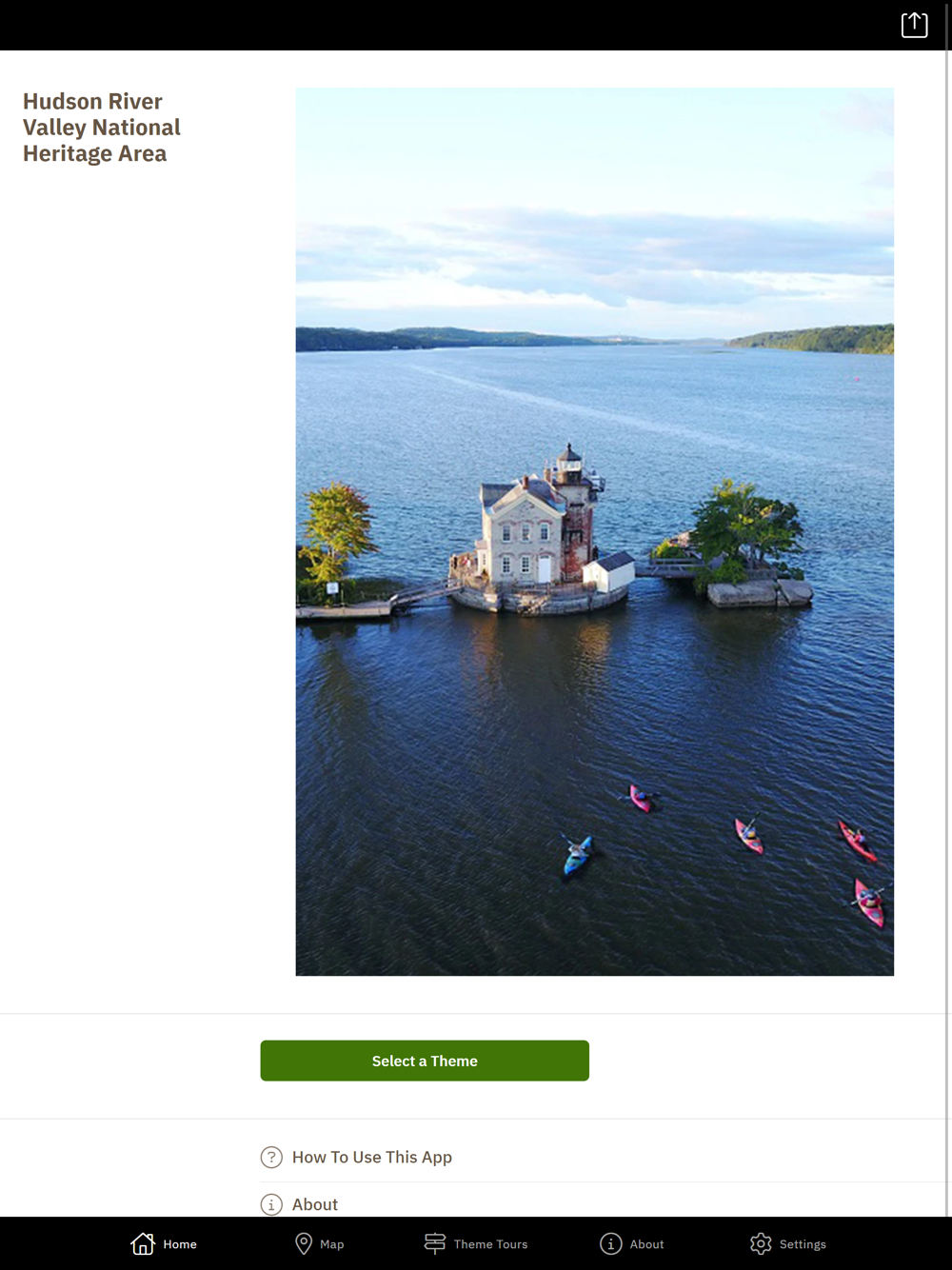The height and width of the screenshot is (1270, 952).
Task: Tap the share icon in top bar
Action: [x=914, y=25]
